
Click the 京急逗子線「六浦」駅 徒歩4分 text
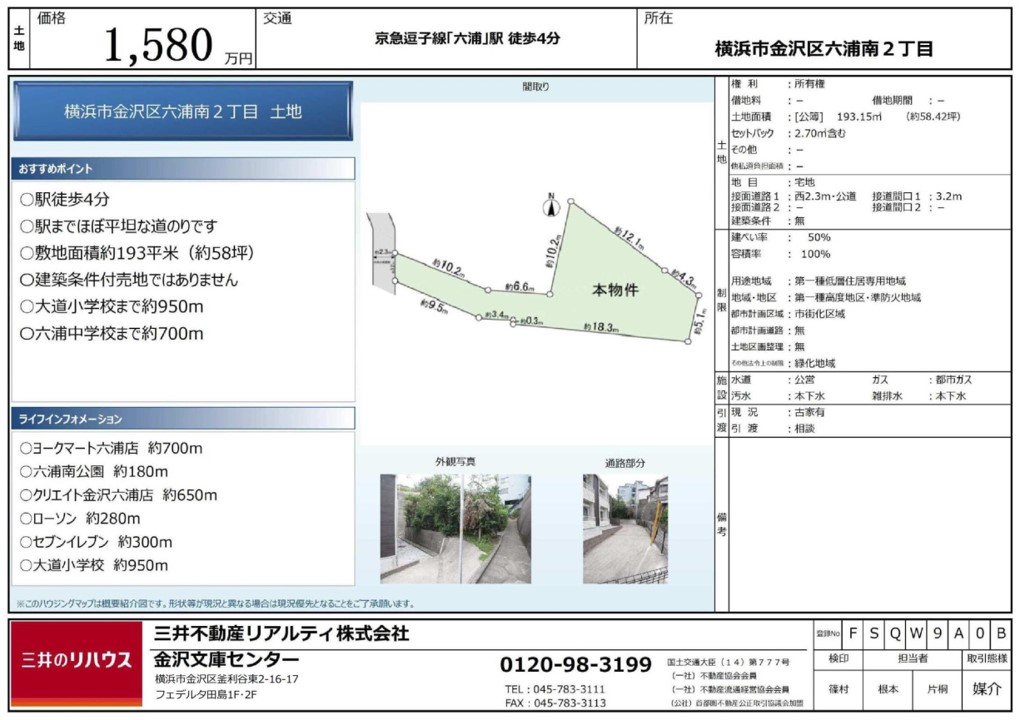tap(467, 38)
